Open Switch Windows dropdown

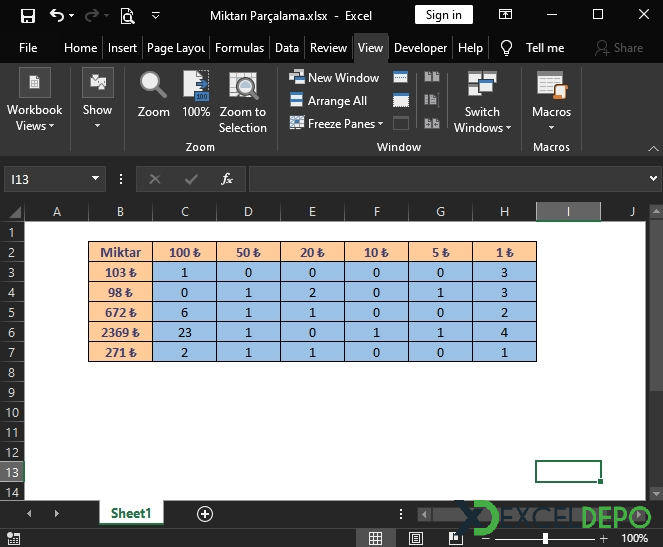[482, 102]
